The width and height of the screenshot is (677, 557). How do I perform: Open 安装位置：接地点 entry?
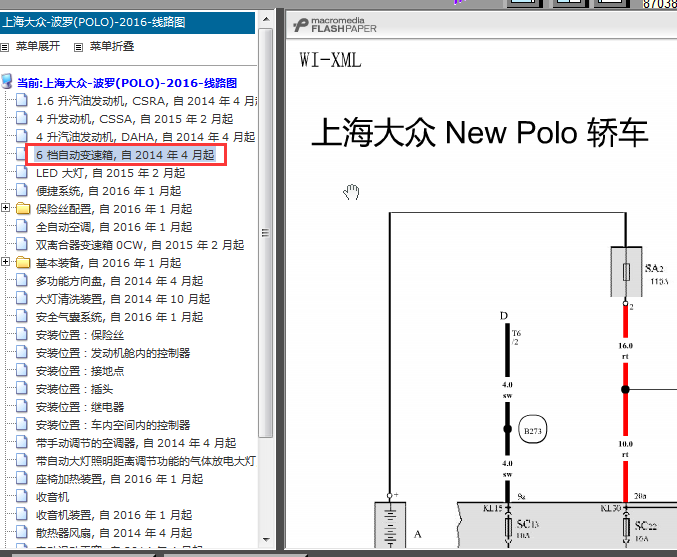80,371
